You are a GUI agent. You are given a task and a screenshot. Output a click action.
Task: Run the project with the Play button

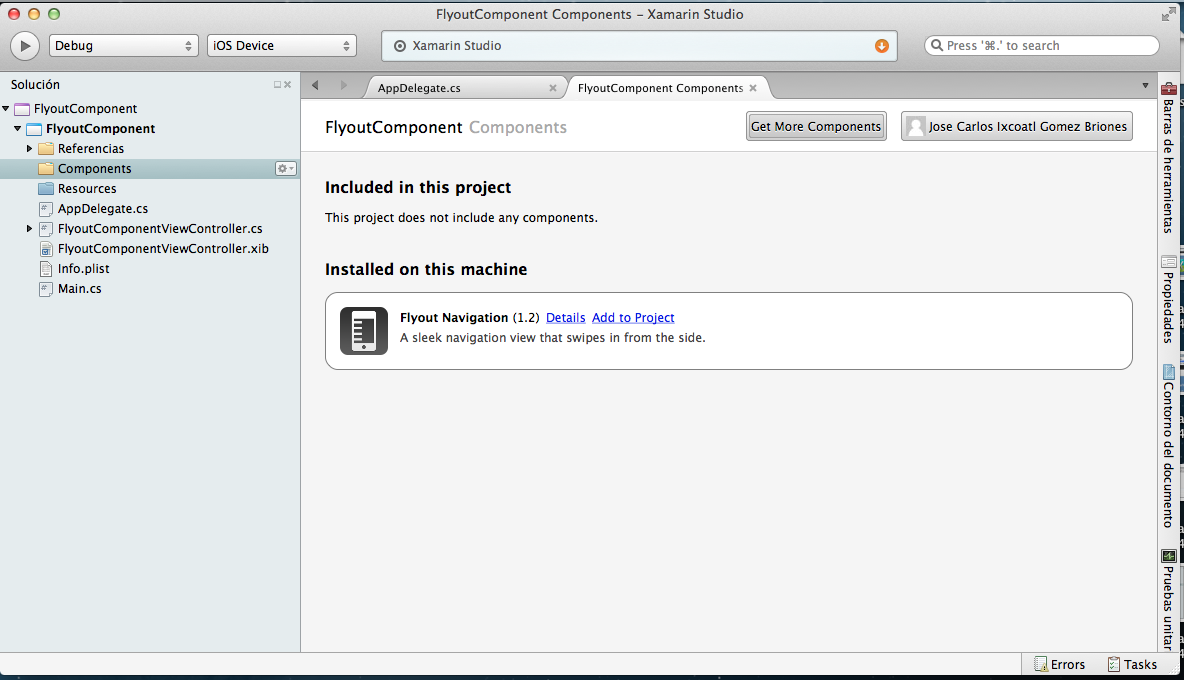[x=24, y=45]
